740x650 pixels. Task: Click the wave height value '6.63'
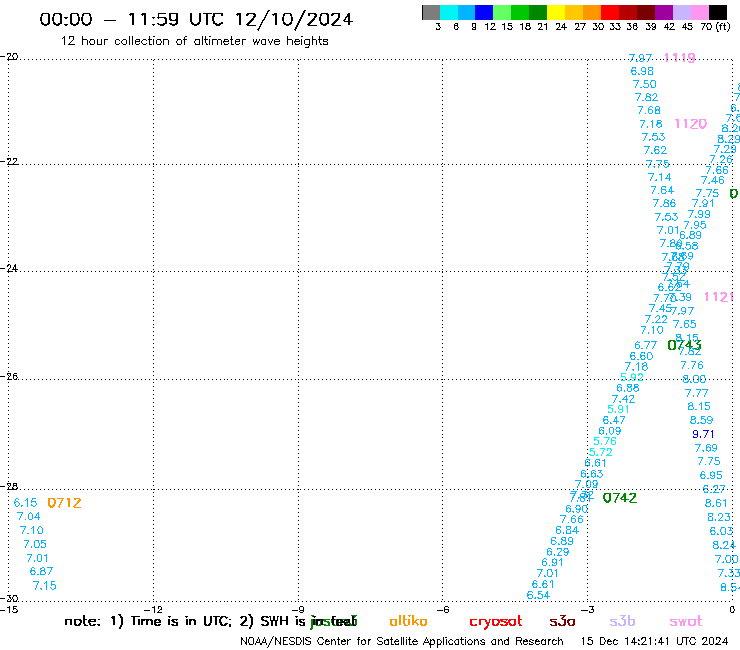point(592,474)
